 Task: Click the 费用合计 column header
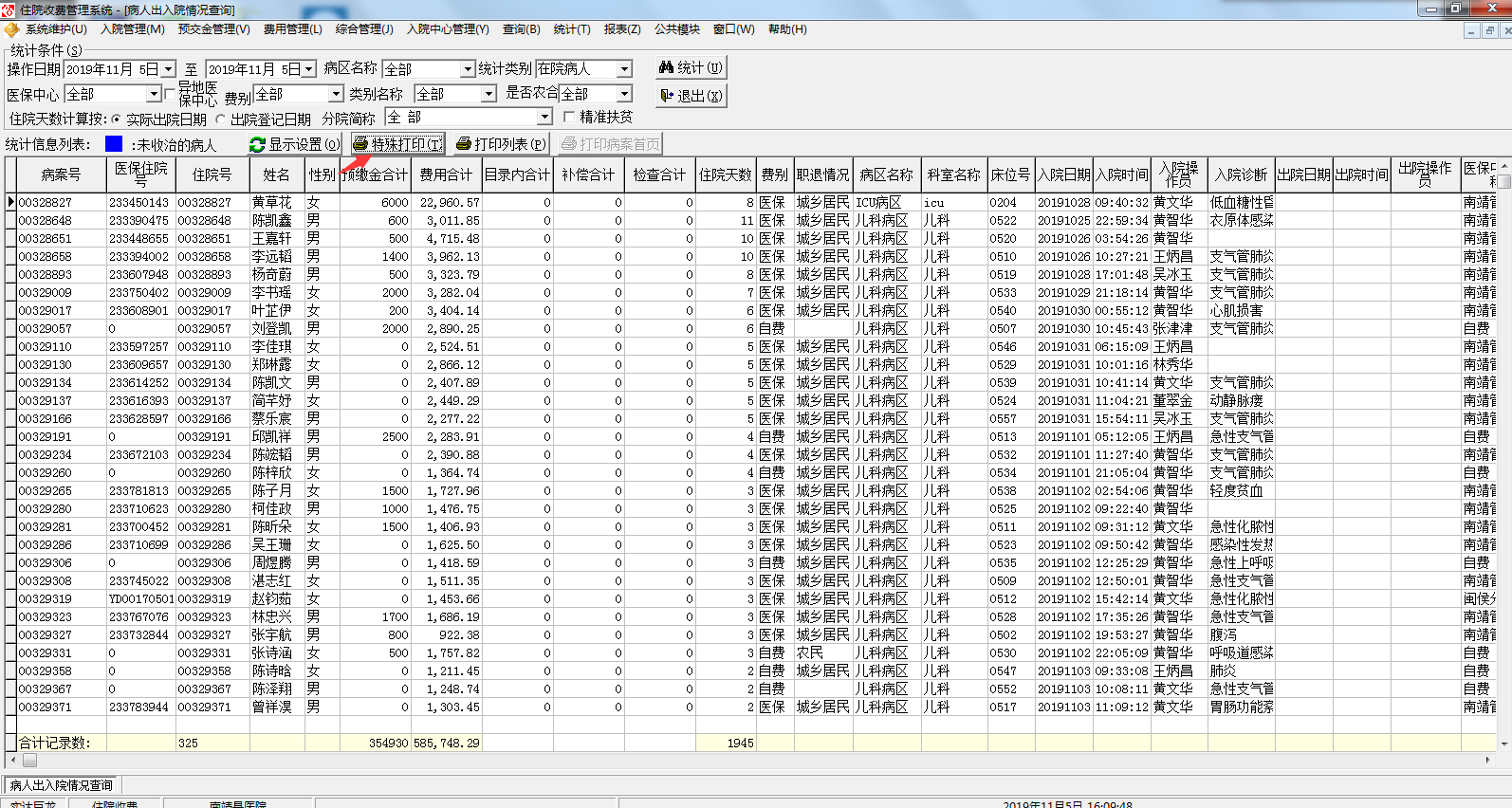446,174
